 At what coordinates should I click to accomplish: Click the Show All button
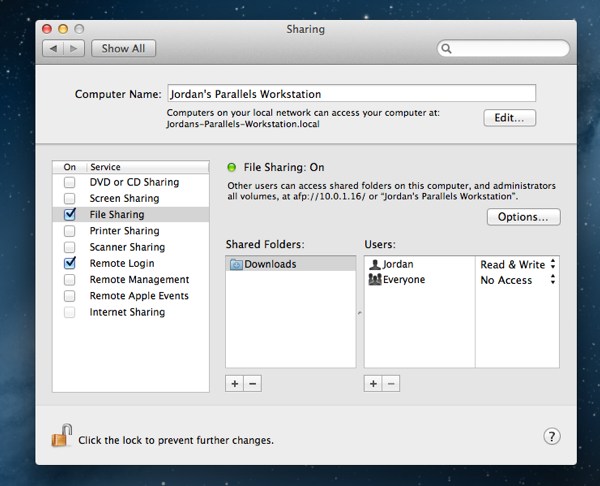(x=123, y=48)
